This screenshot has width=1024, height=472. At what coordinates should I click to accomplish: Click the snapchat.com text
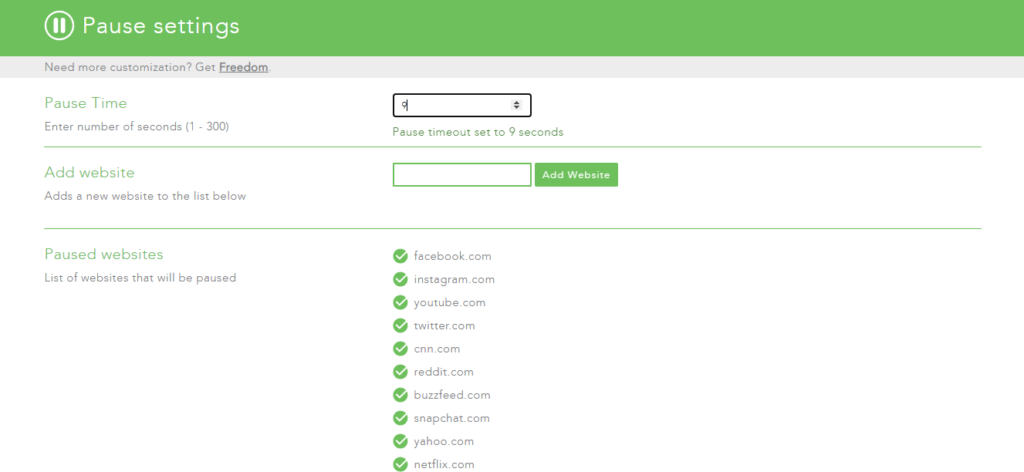click(x=451, y=418)
